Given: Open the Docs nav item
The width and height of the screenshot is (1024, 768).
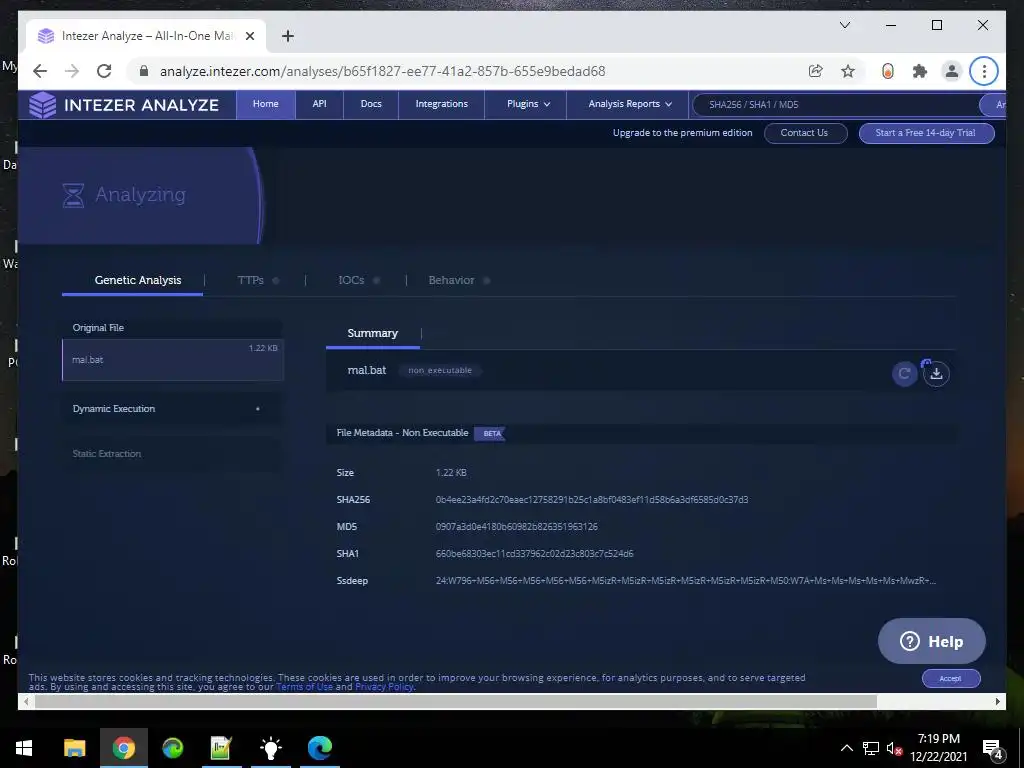Looking at the screenshot, I should 371,104.
